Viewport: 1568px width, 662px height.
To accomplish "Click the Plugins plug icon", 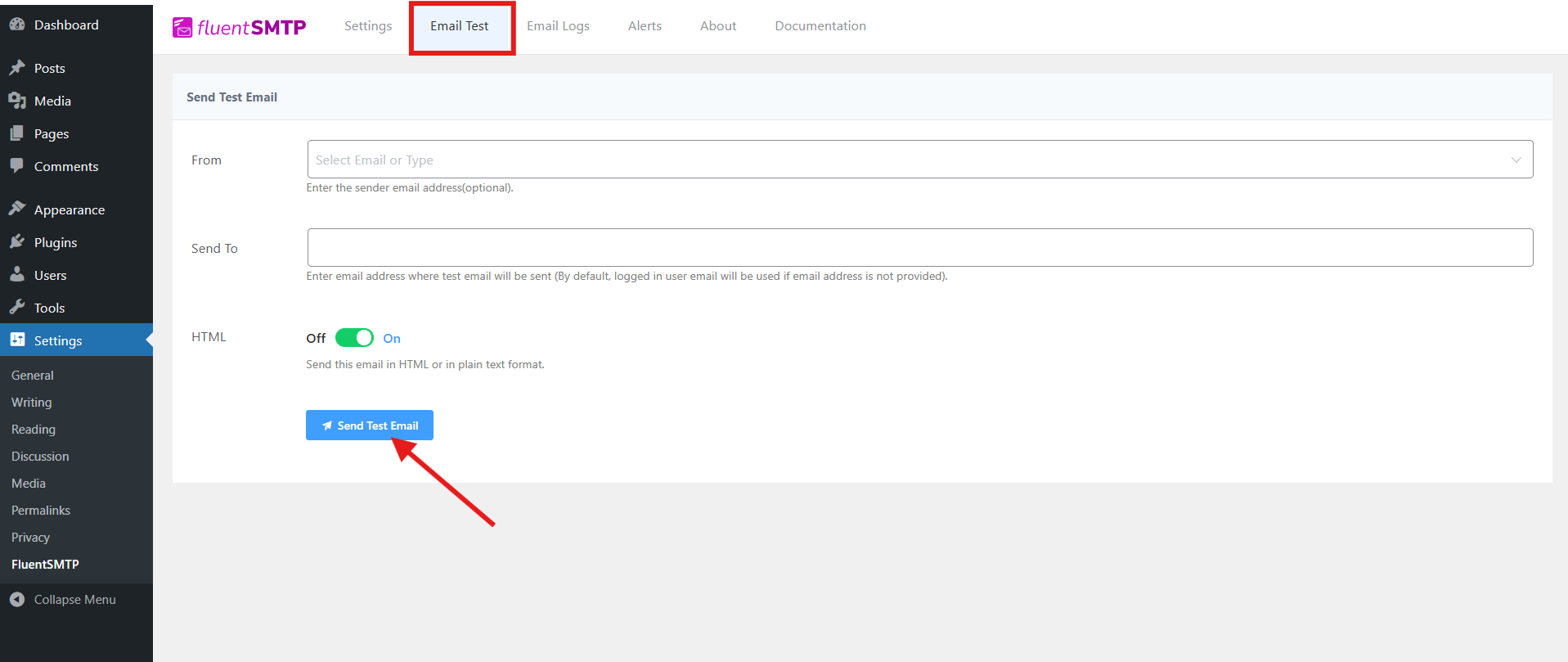I will click(x=17, y=242).
